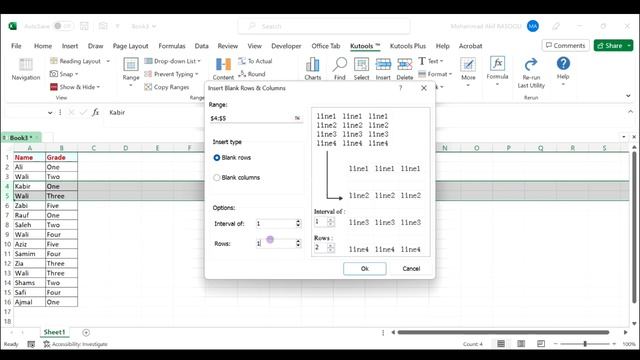Open the Share button dropdown arrow
This screenshot has width=640, height=360.
pyautogui.click(x=629, y=46)
